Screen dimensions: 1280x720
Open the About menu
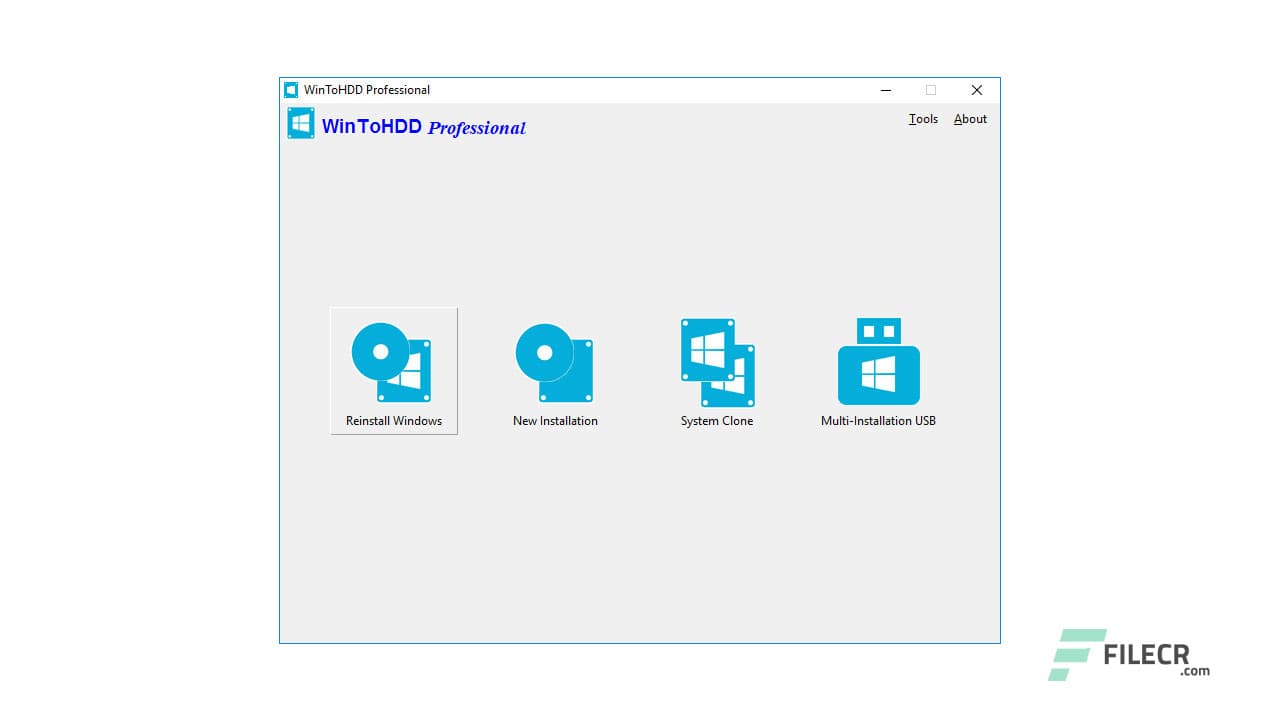click(x=969, y=119)
